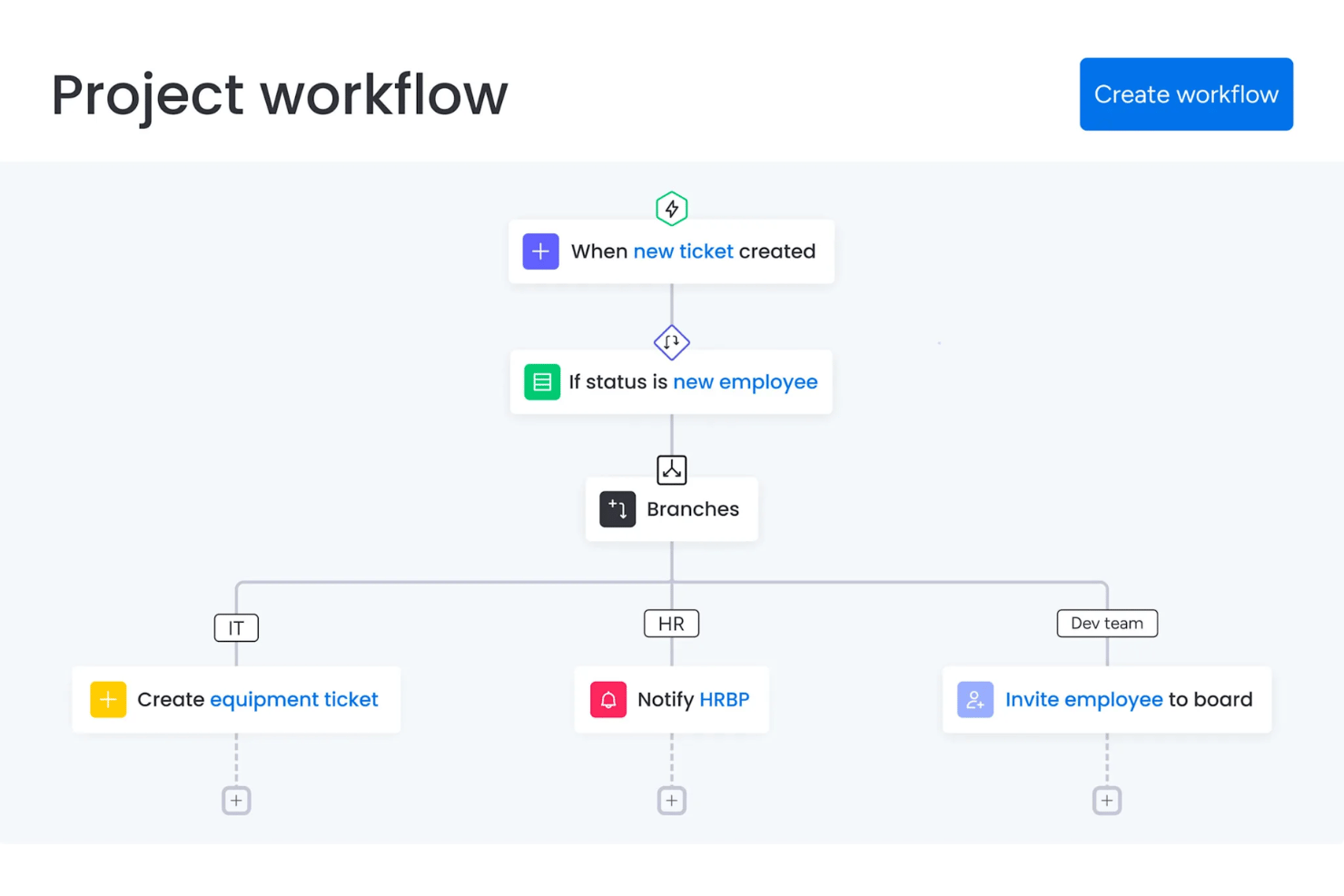This screenshot has height=896, width=1344.
Task: Open the 'new employee' status link
Action: pyautogui.click(x=746, y=382)
